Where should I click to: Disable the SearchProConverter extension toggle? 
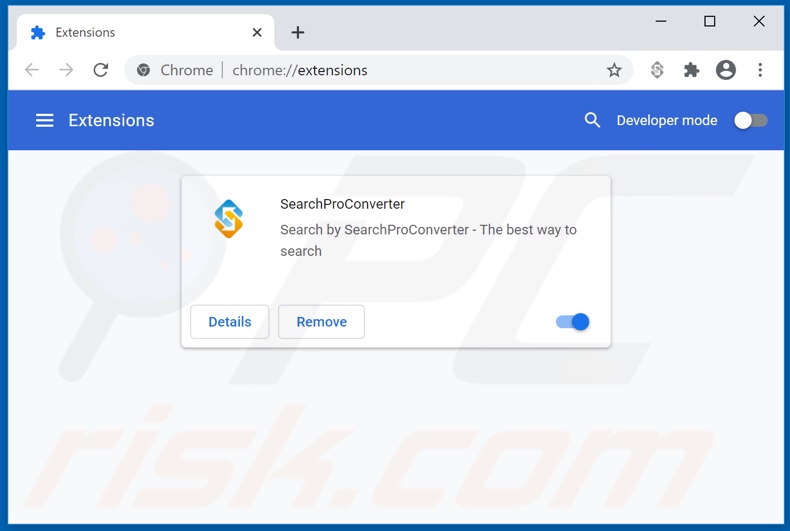[572, 321]
